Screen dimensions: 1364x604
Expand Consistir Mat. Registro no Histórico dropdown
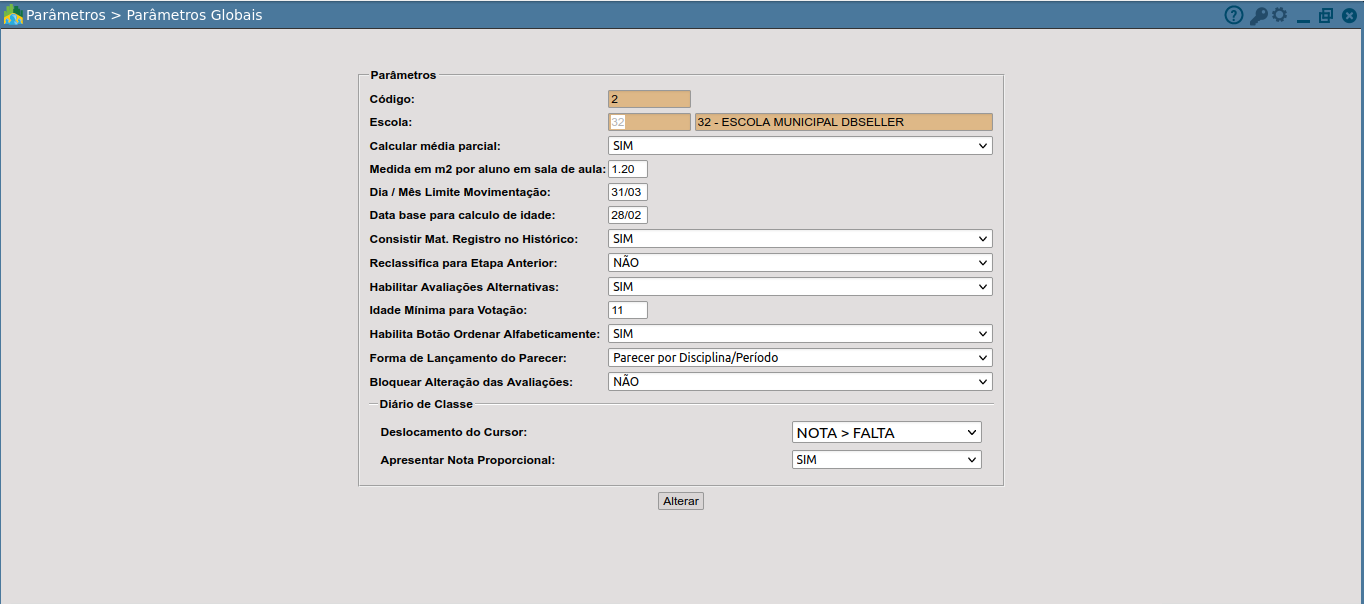(799, 239)
